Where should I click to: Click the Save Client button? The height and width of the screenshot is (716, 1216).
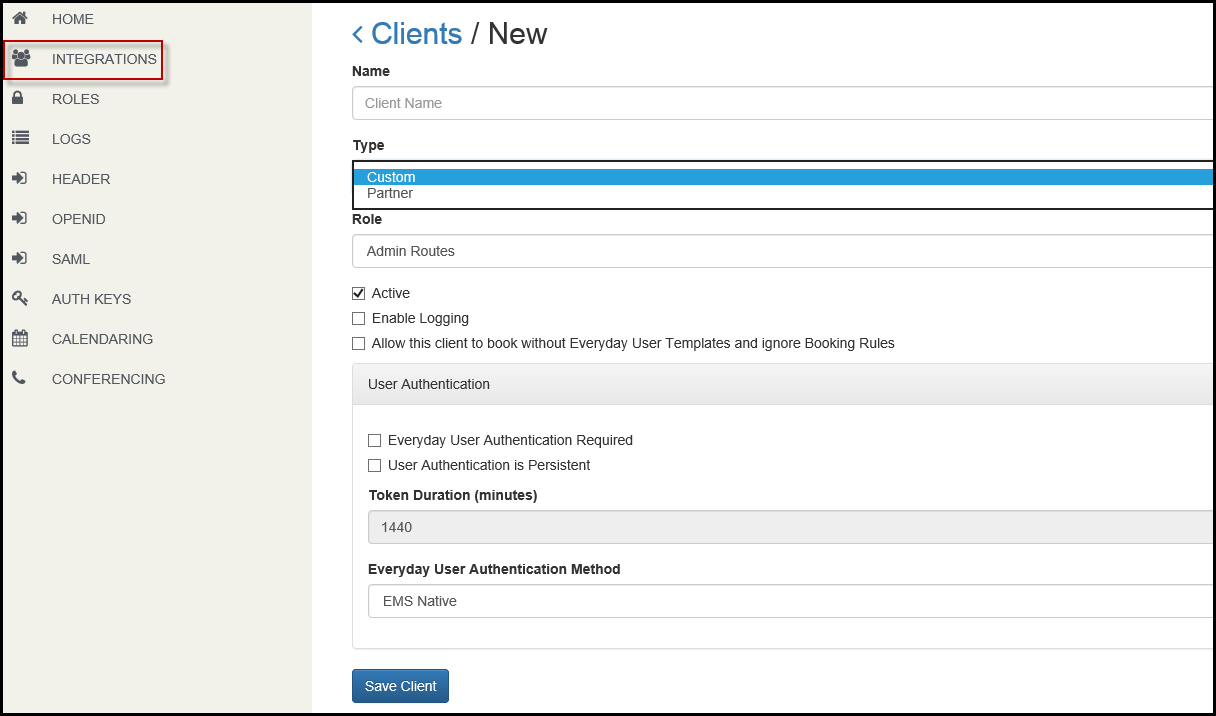pyautogui.click(x=400, y=686)
